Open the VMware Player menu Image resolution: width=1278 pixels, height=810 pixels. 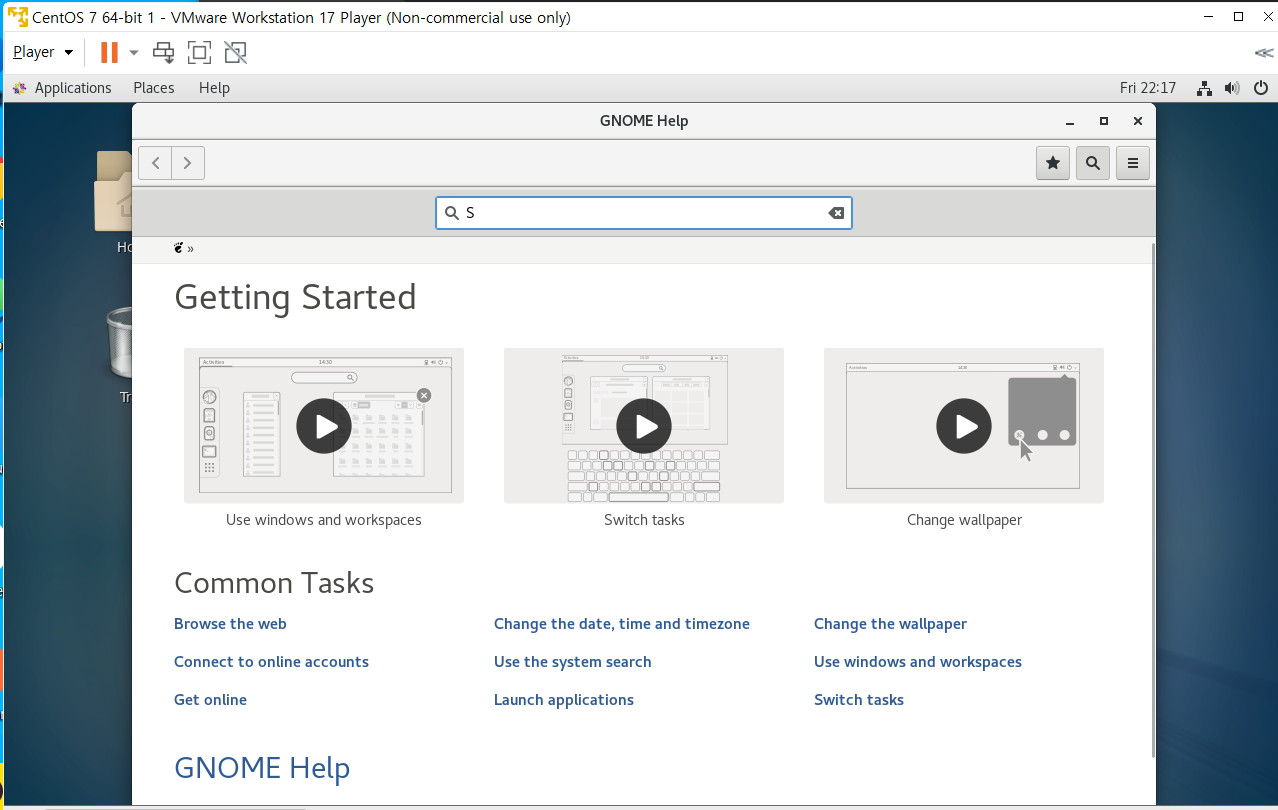coord(43,52)
